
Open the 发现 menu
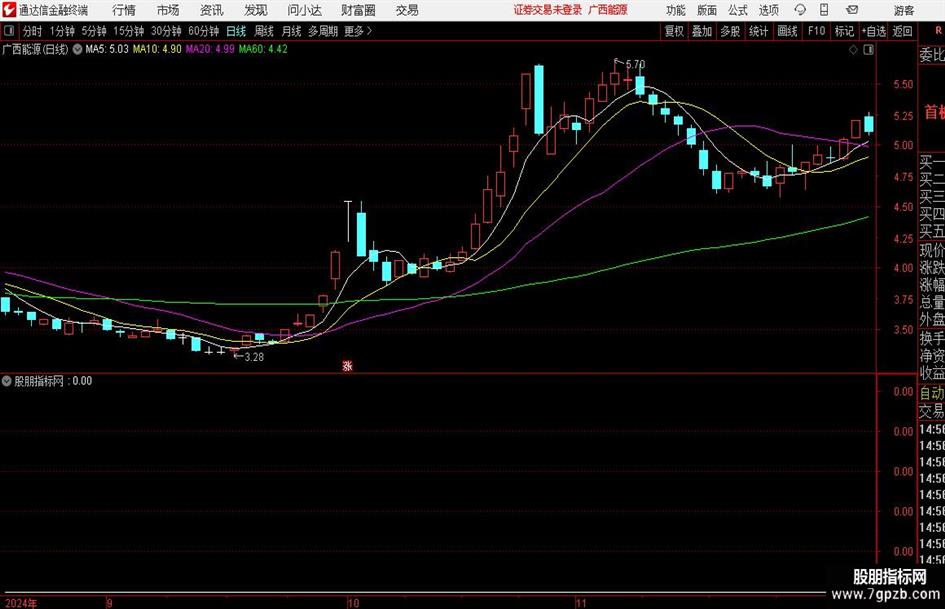(256, 10)
